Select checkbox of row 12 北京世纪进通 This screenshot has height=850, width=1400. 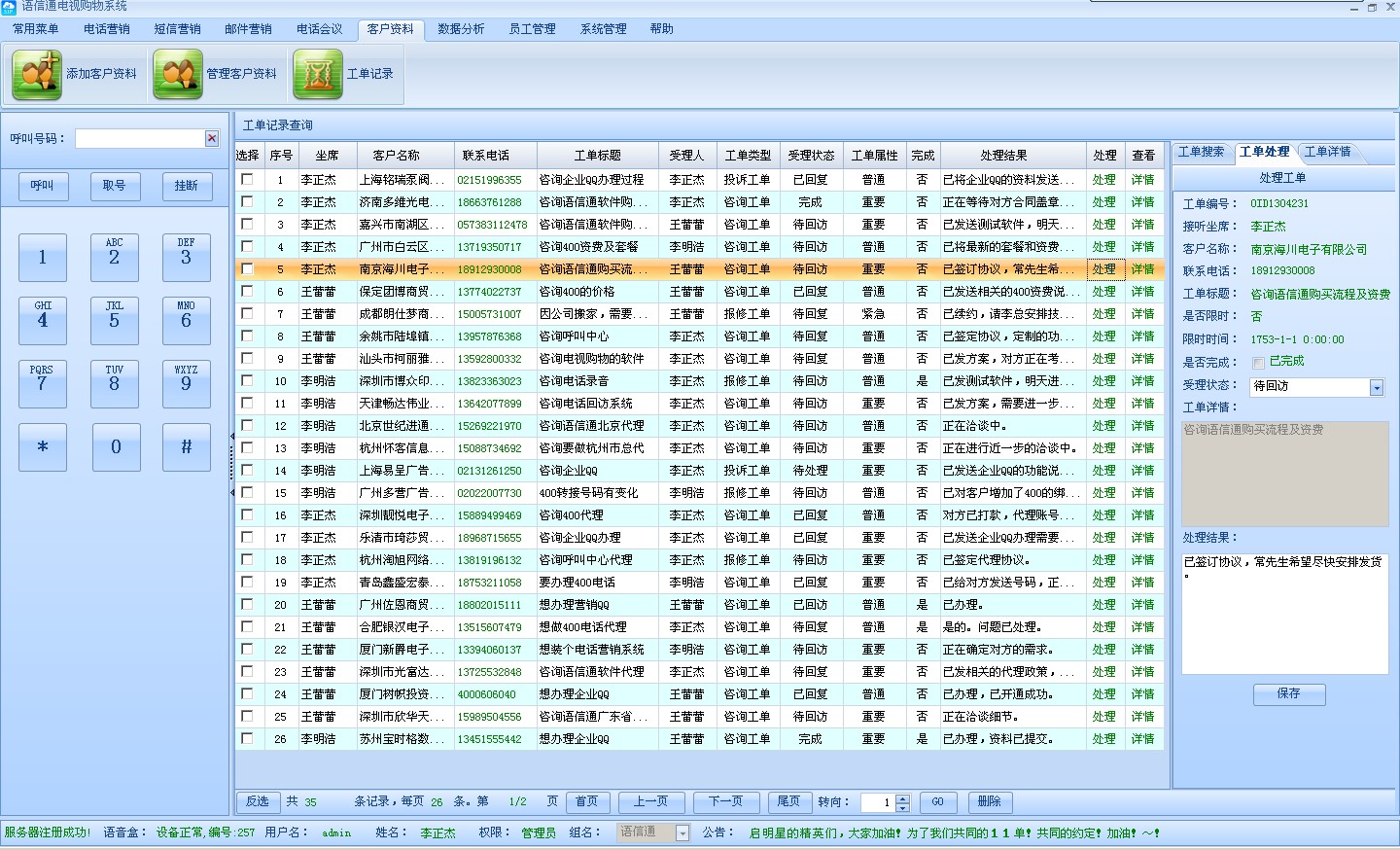click(x=247, y=426)
